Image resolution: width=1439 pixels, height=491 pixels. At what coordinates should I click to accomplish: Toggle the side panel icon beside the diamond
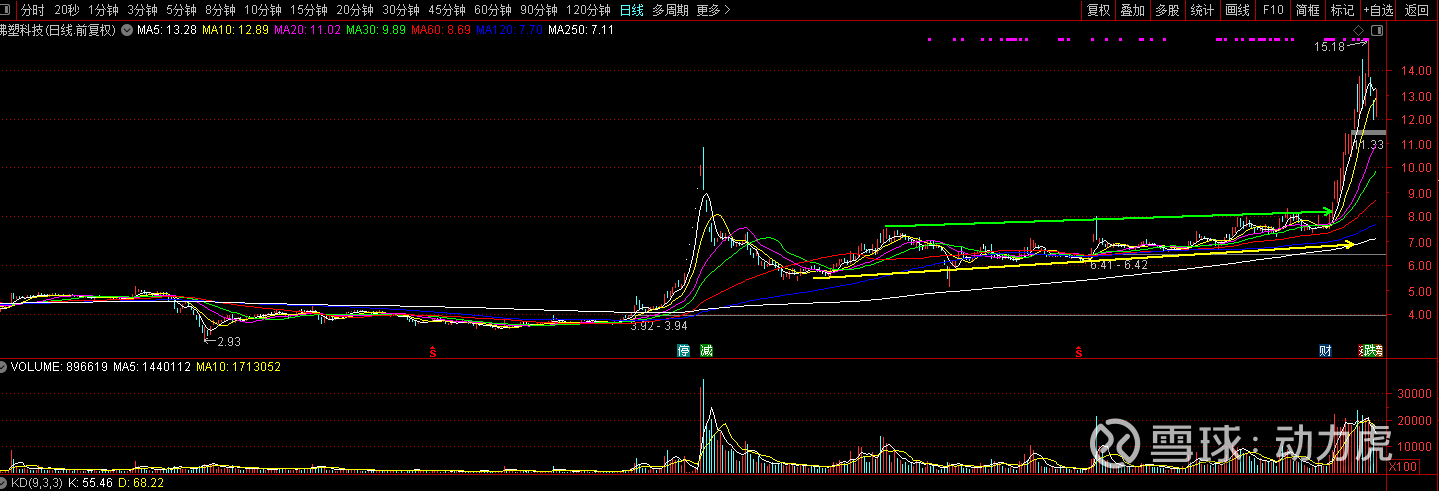click(1376, 31)
